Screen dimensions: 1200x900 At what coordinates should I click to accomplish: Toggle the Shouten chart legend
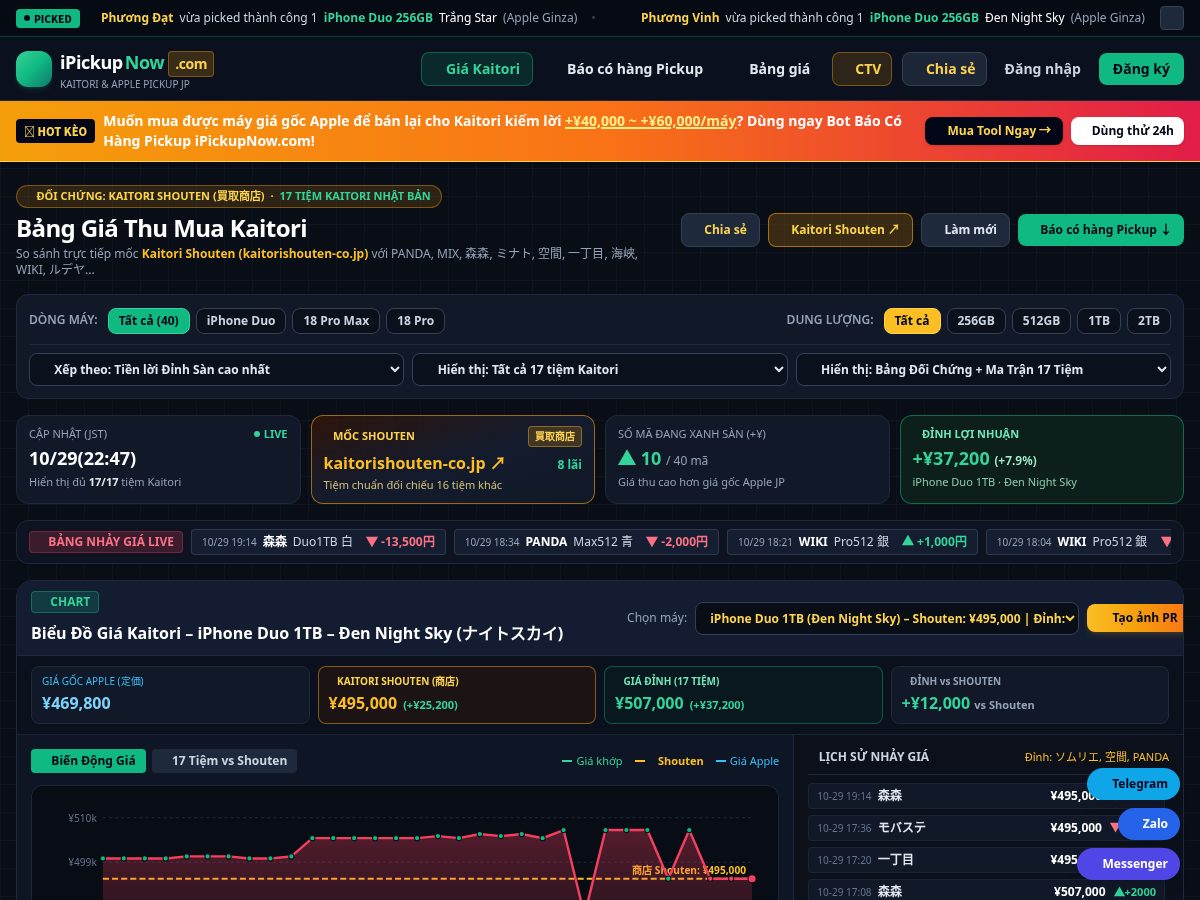coord(669,761)
